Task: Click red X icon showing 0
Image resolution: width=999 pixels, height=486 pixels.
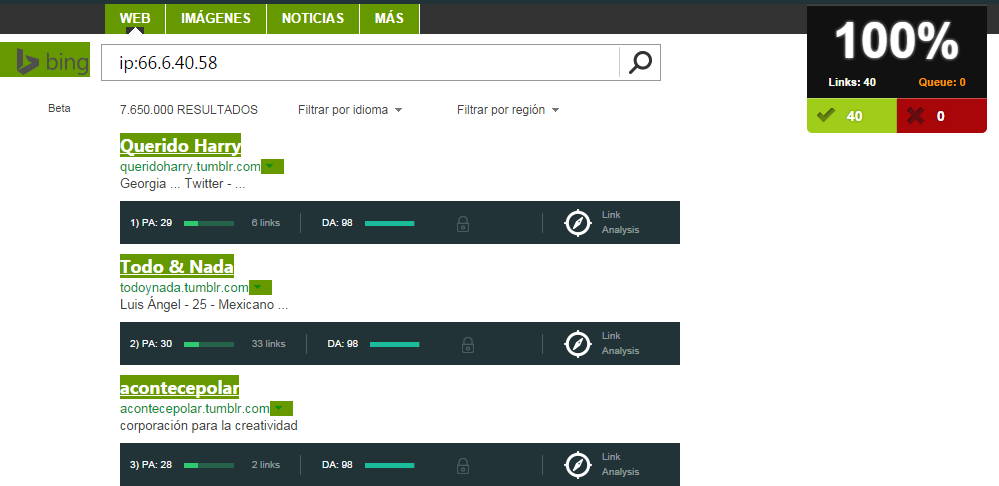Action: [x=916, y=116]
